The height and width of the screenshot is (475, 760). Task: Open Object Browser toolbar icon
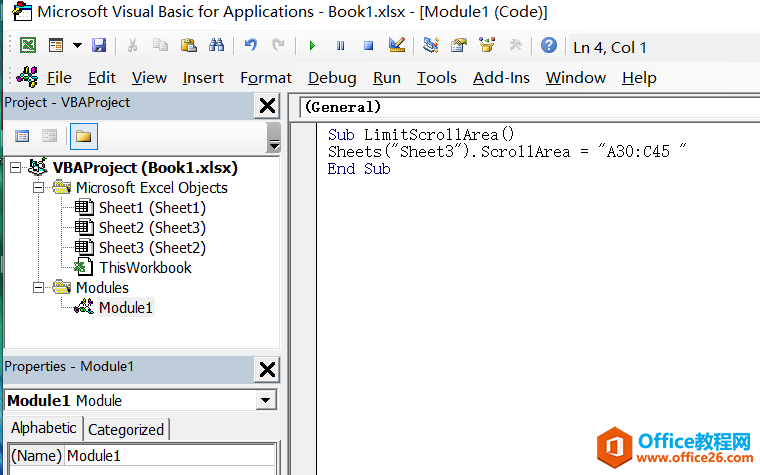point(487,46)
